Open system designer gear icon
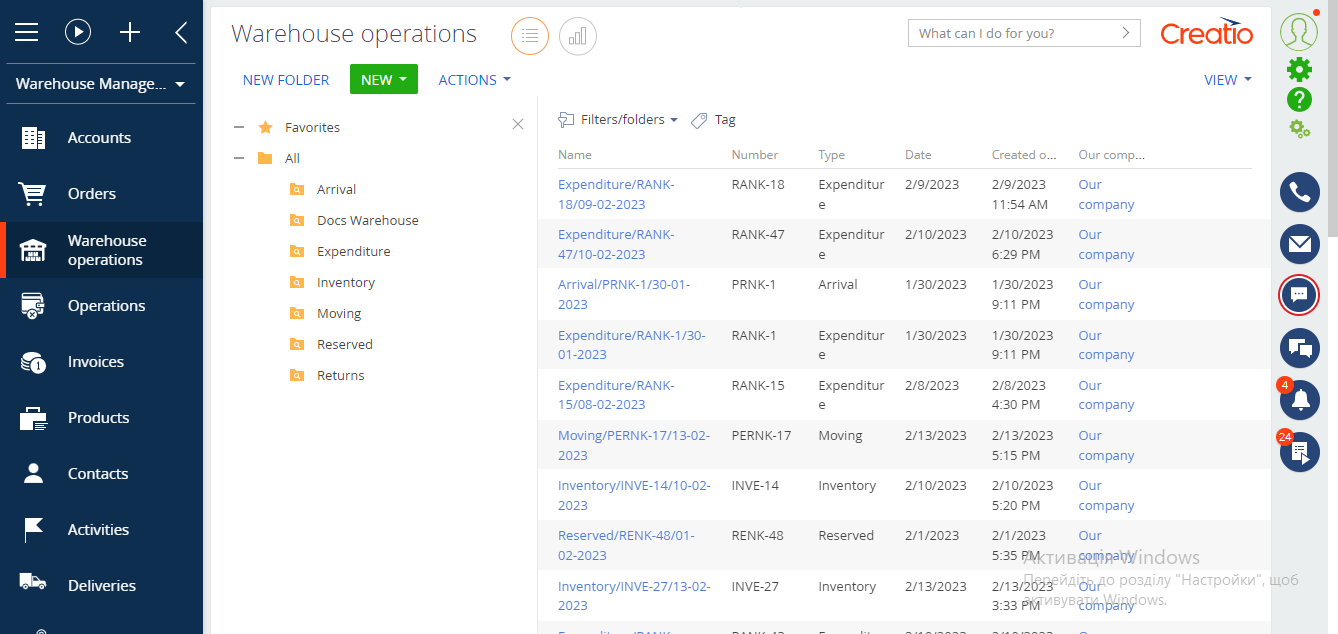The image size is (1338, 634). (x=1299, y=68)
